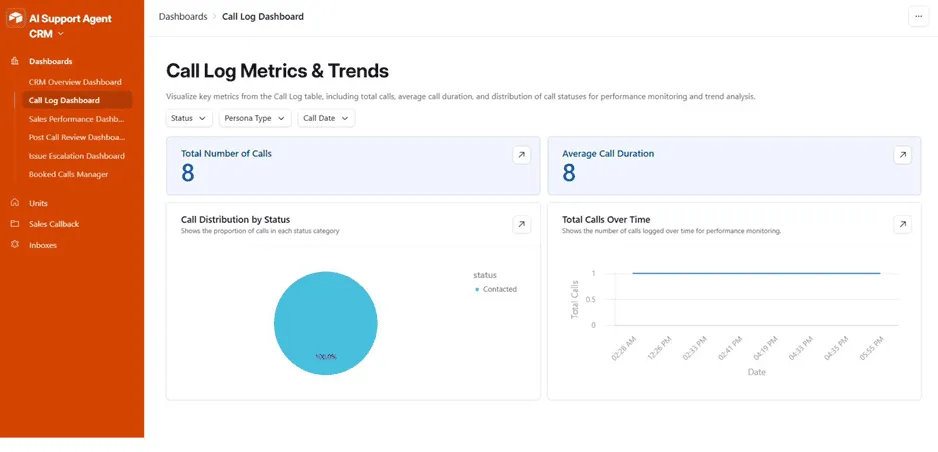Click the Units home icon
This screenshot has width=938, height=452.
(15, 203)
